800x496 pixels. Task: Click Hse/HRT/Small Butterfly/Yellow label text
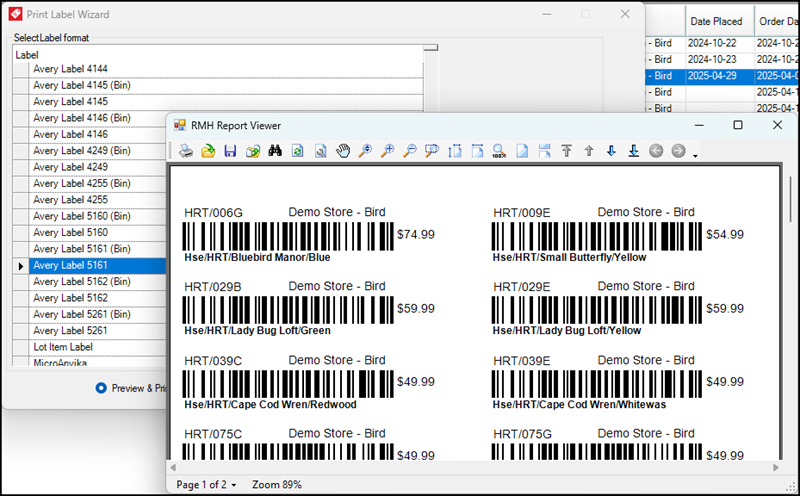(569, 257)
